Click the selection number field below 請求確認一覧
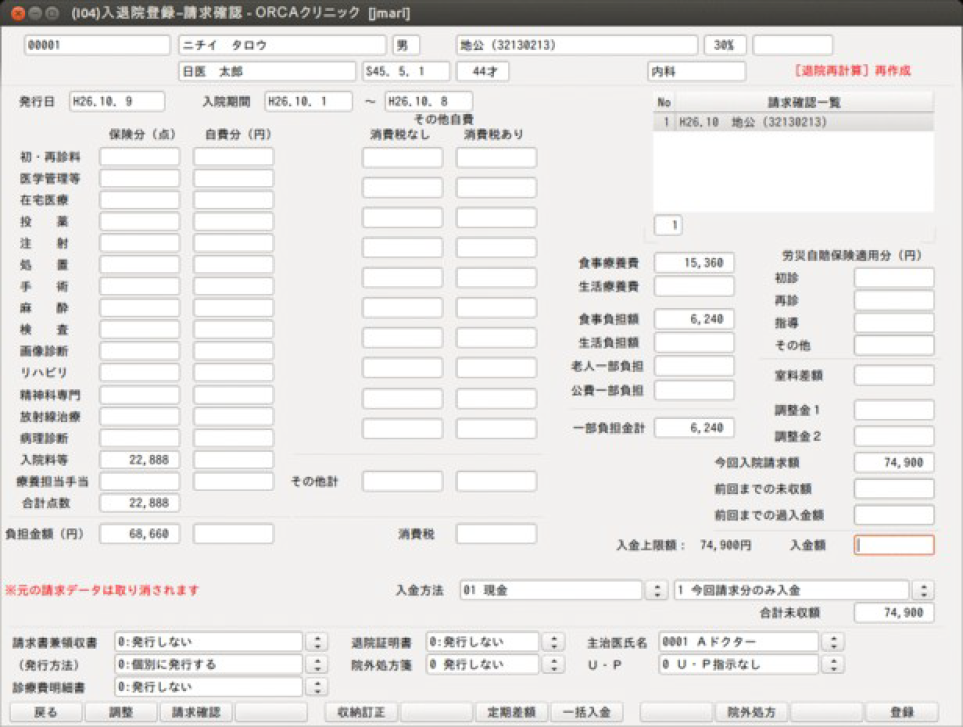Viewport: 963px width, 727px height. [668, 225]
